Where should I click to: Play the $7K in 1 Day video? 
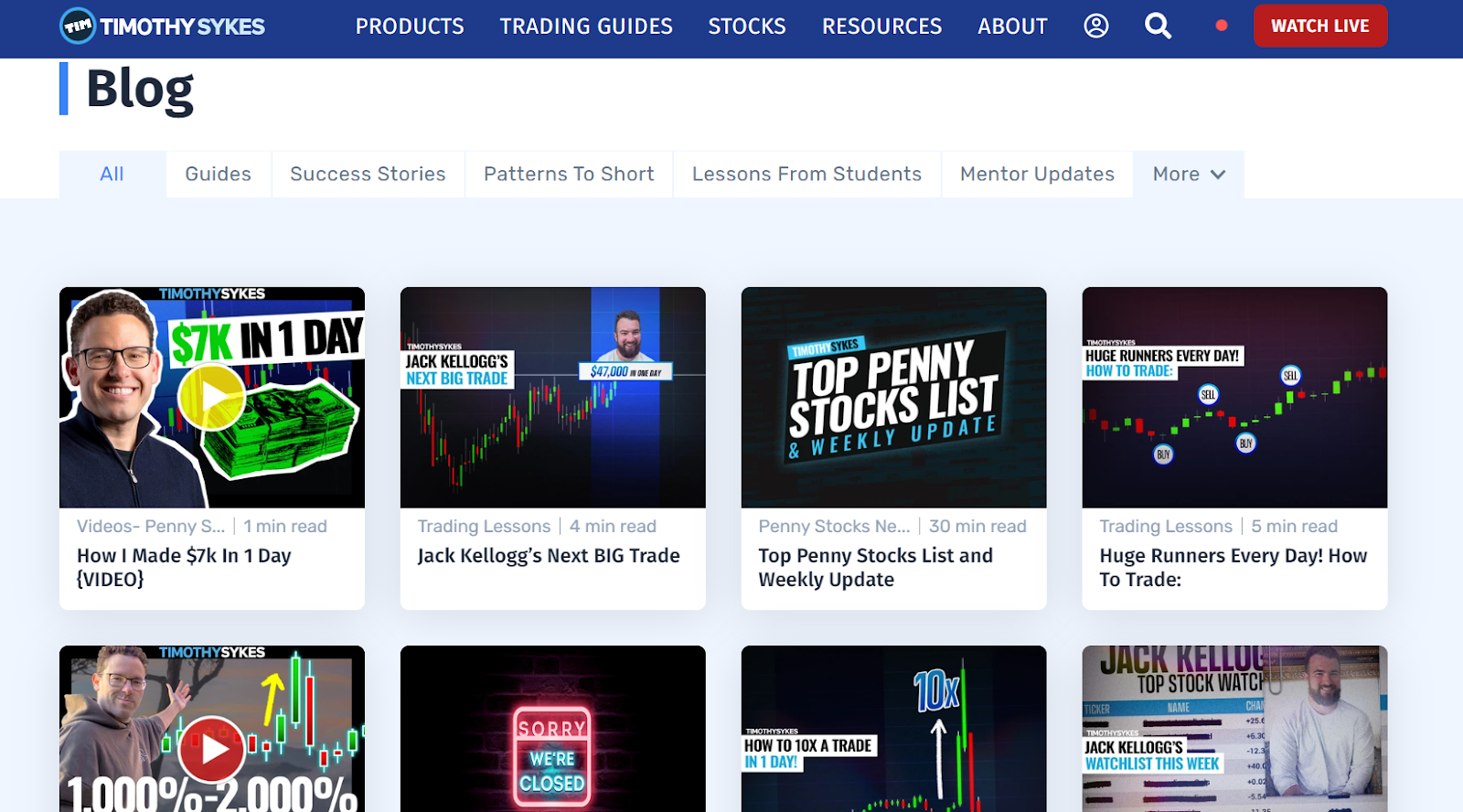click(x=212, y=397)
